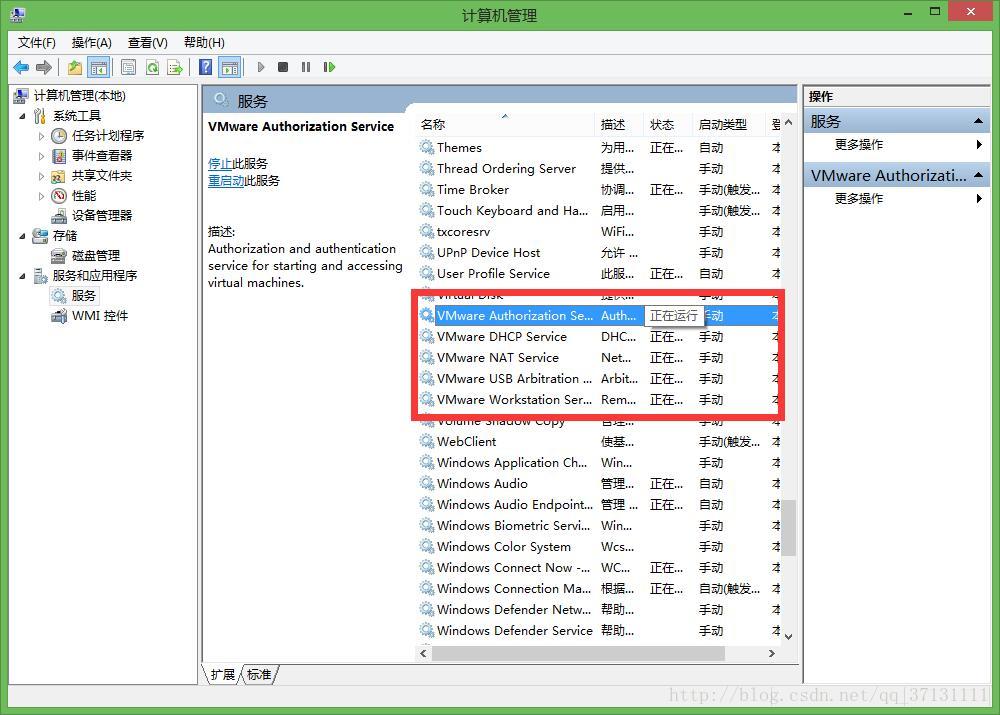Sort services by 名称 column header
The height and width of the screenshot is (715, 1000).
506,124
